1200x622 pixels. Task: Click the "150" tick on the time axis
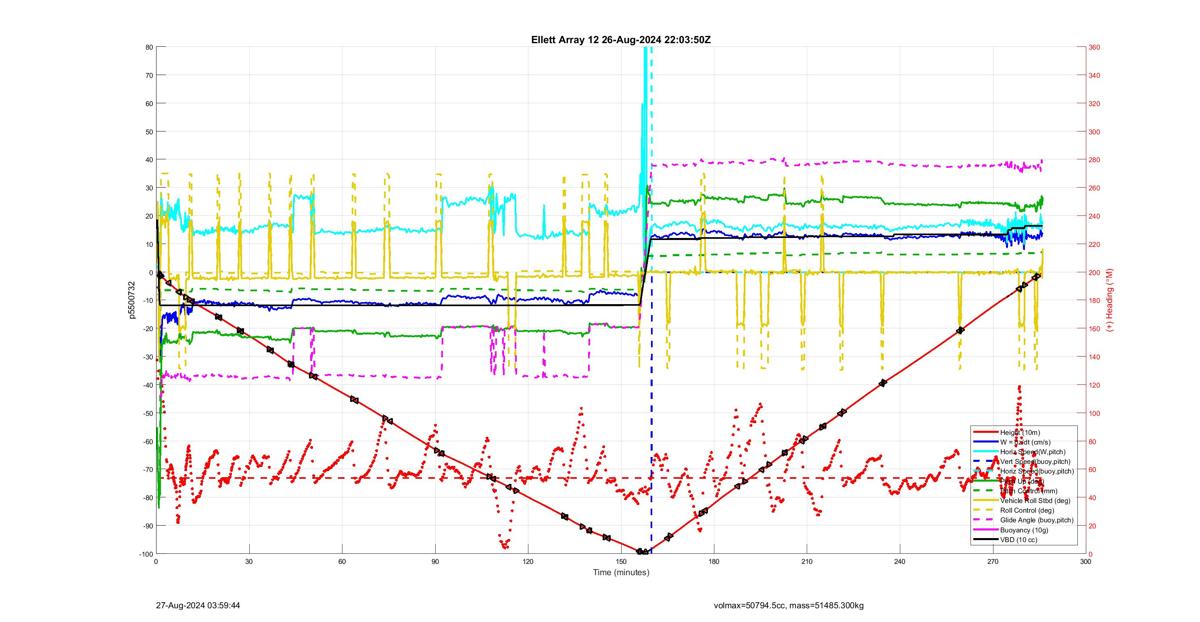(621, 562)
